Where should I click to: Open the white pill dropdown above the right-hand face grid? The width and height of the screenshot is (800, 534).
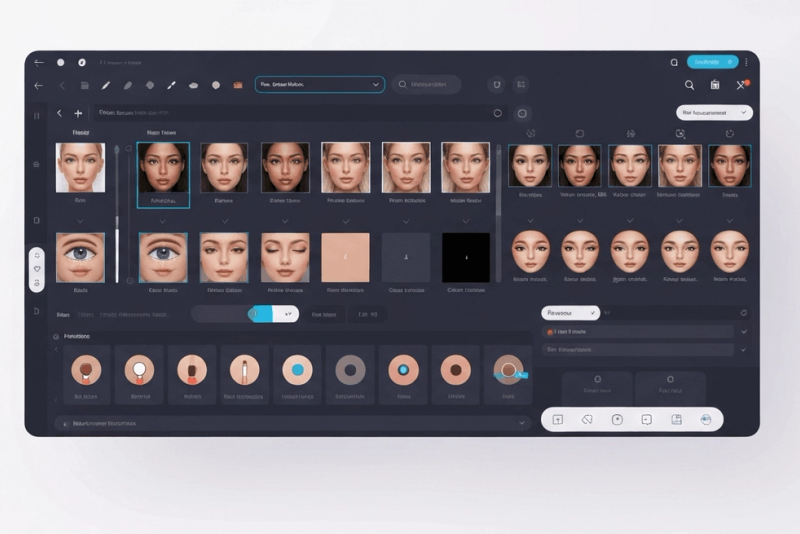(x=714, y=113)
